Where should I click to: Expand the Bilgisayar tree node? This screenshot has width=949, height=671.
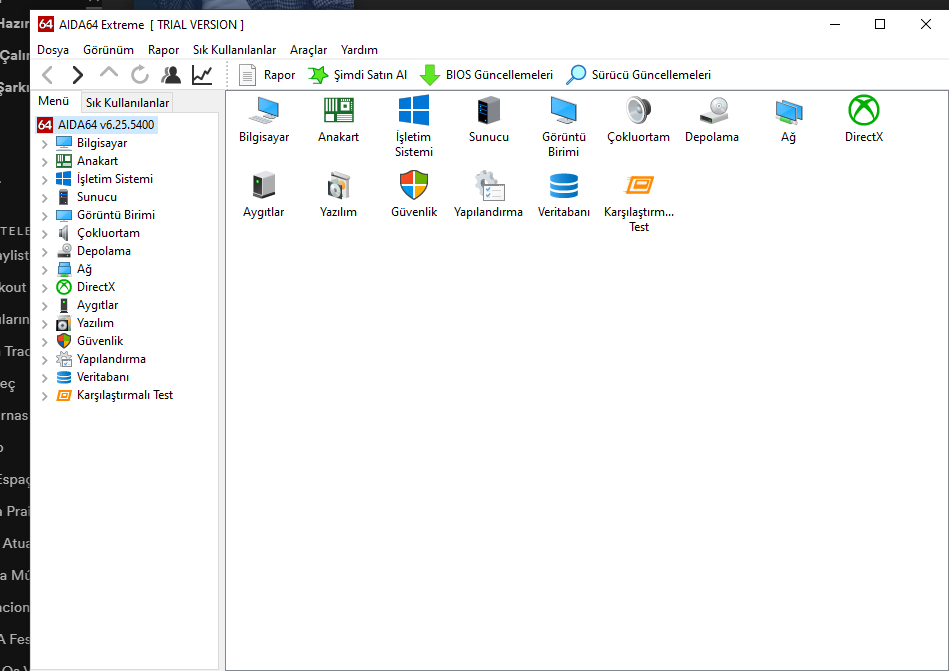click(45, 144)
